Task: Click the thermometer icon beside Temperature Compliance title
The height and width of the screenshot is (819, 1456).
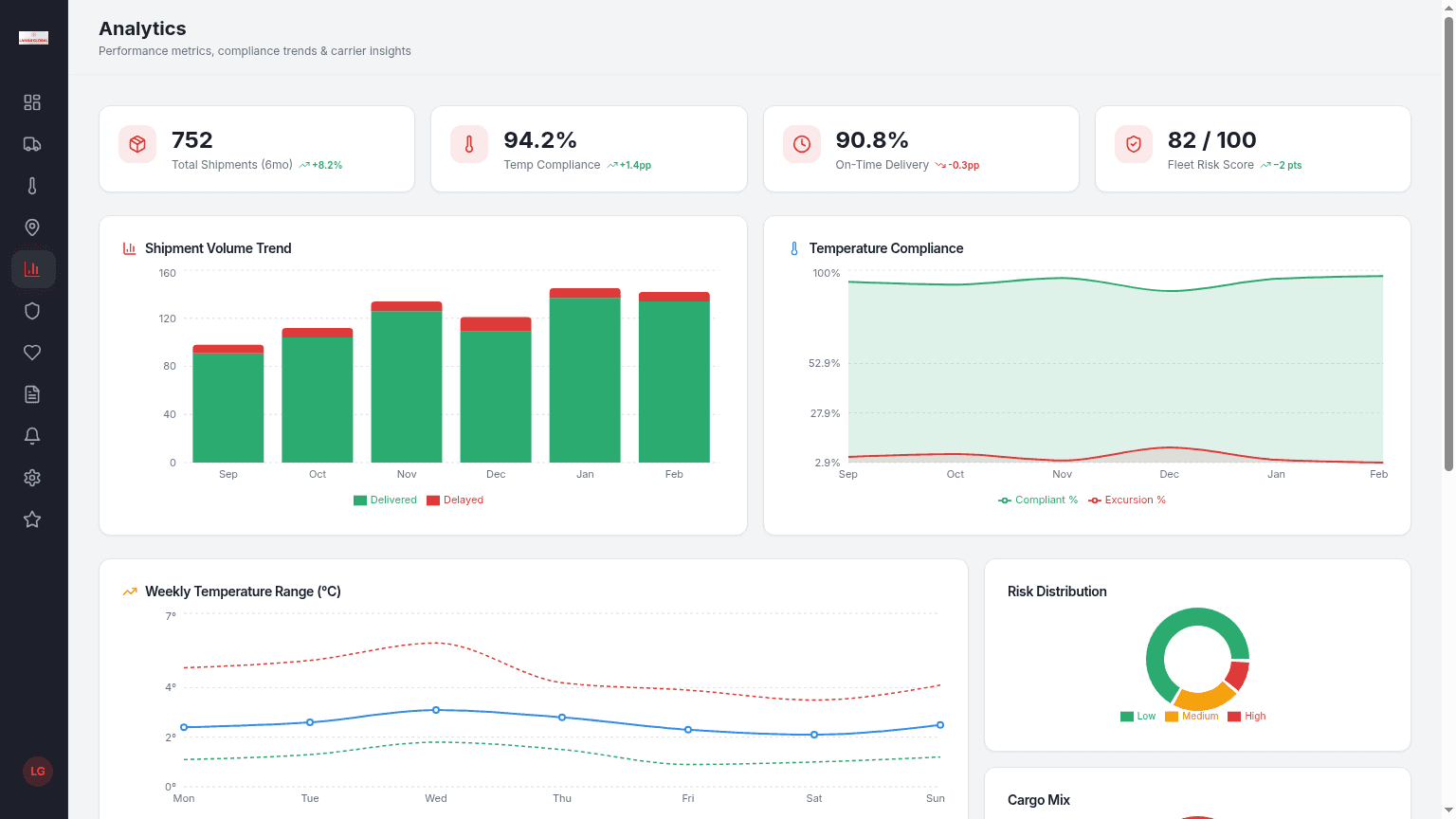Action: pos(794,248)
